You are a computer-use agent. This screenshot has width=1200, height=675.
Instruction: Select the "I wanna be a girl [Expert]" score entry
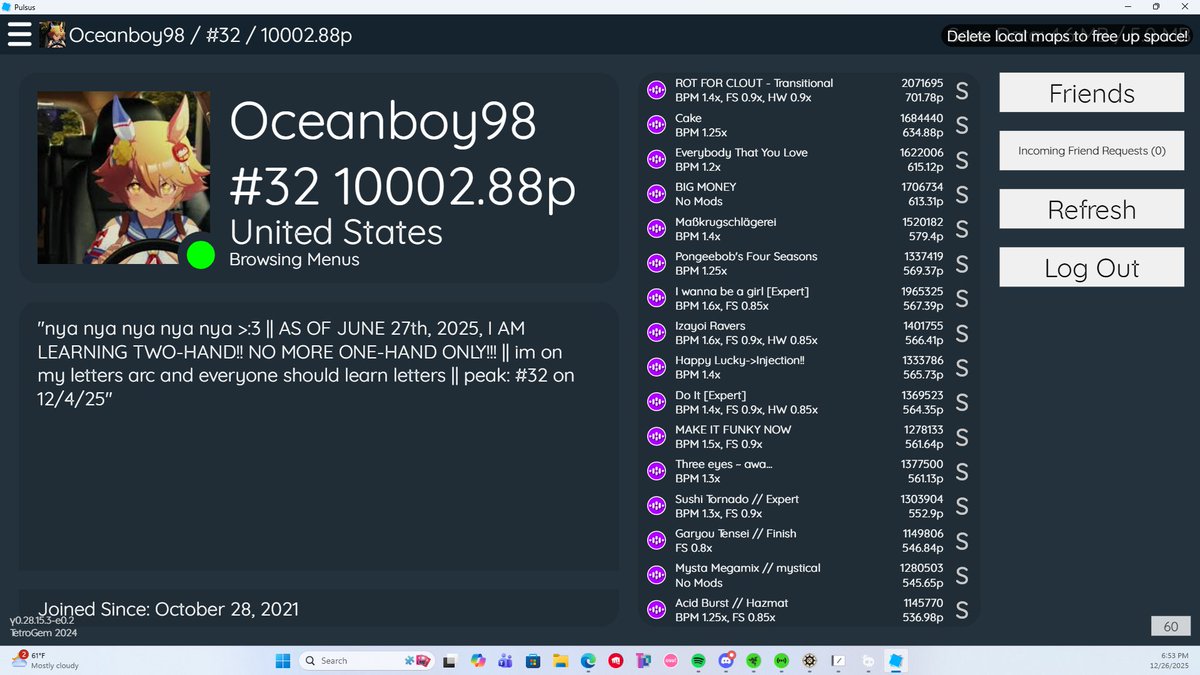pyautogui.click(x=800, y=297)
